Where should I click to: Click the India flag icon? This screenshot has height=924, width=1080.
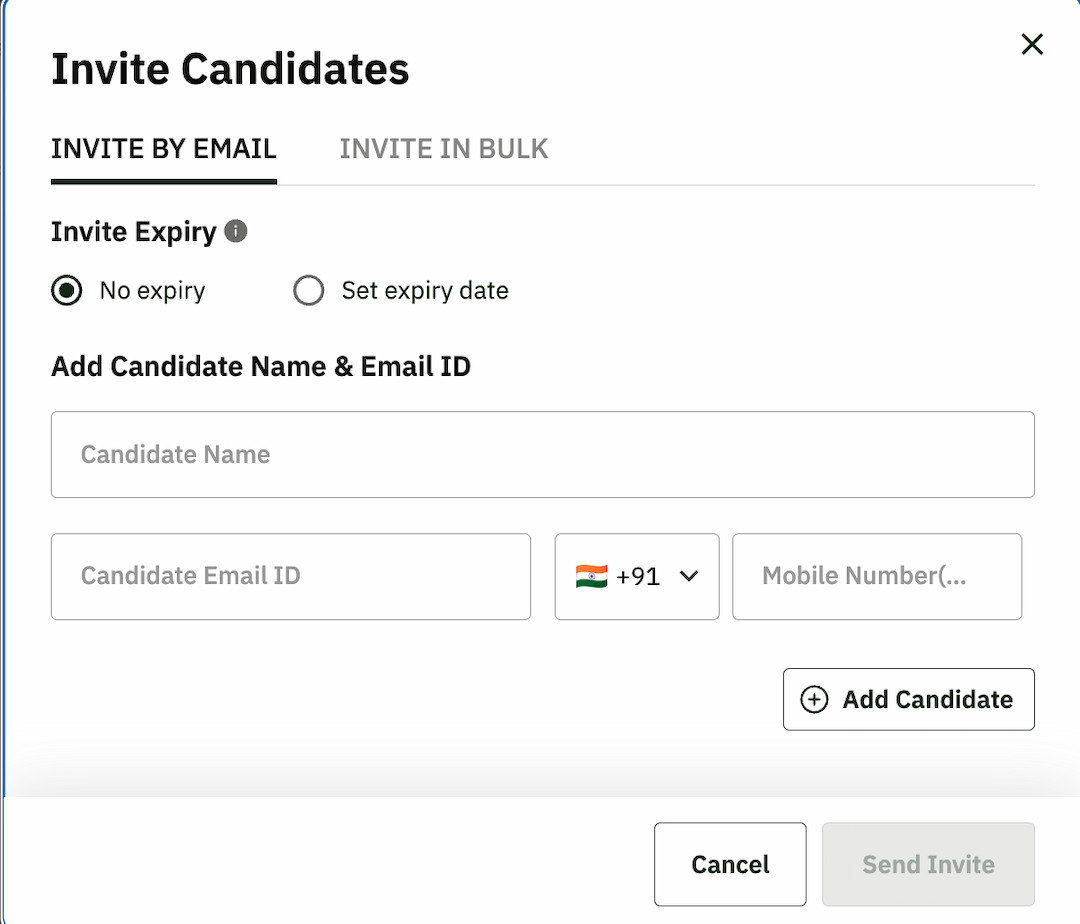pyautogui.click(x=591, y=576)
